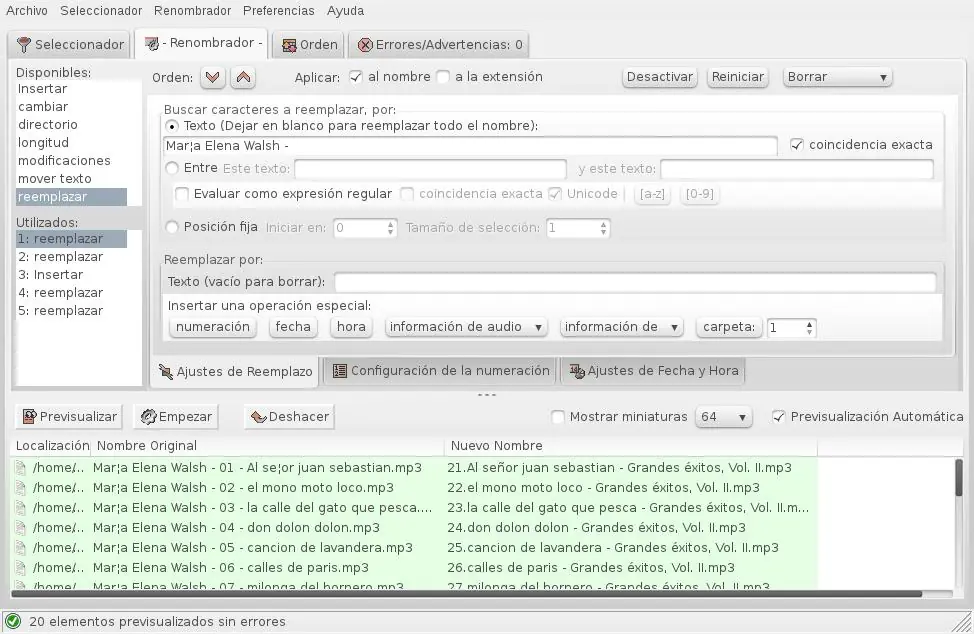
Task: Select 'directorio' in Disponibles list
Action: tap(48, 125)
